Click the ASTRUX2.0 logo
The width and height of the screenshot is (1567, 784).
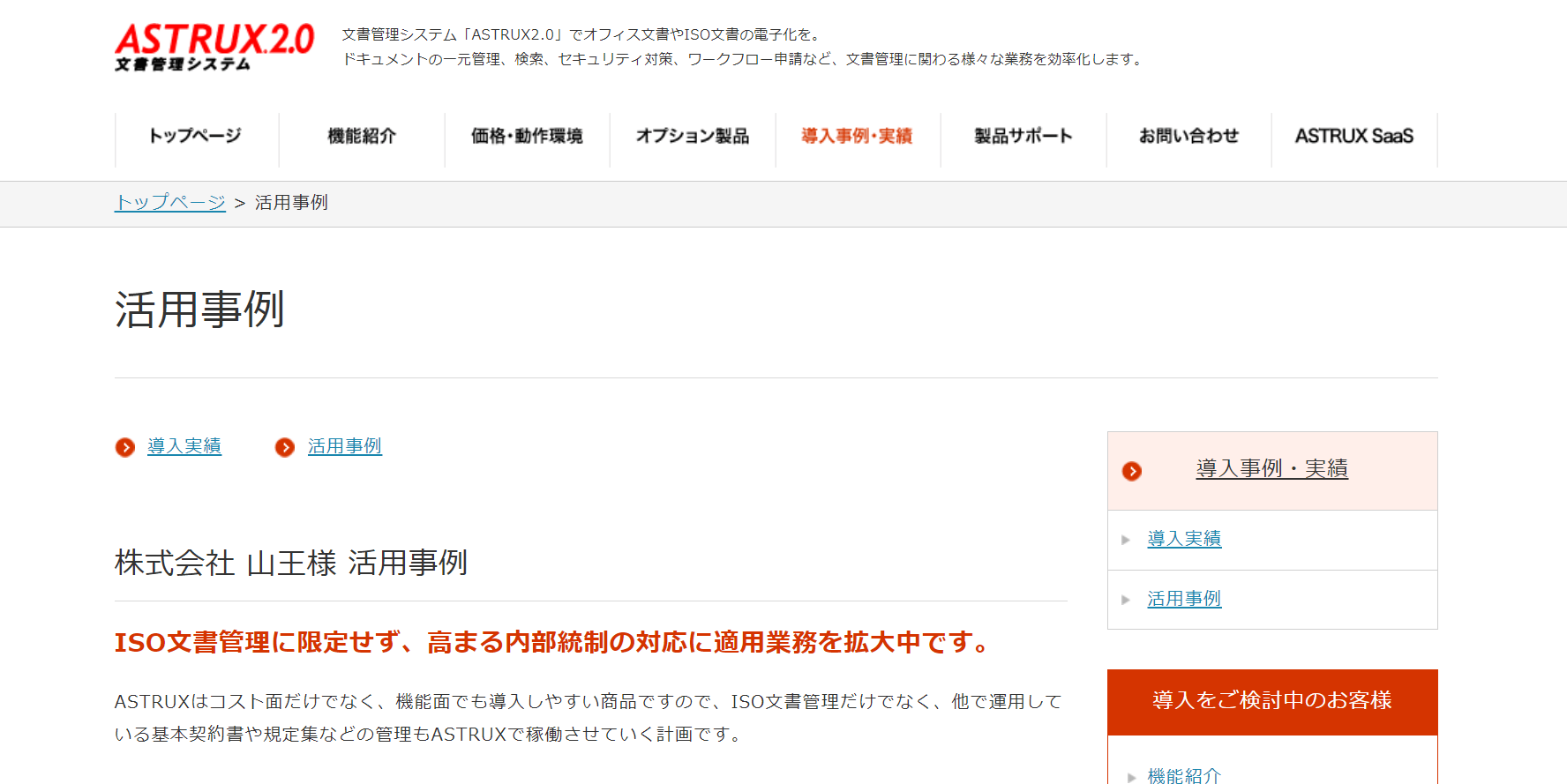(x=214, y=47)
